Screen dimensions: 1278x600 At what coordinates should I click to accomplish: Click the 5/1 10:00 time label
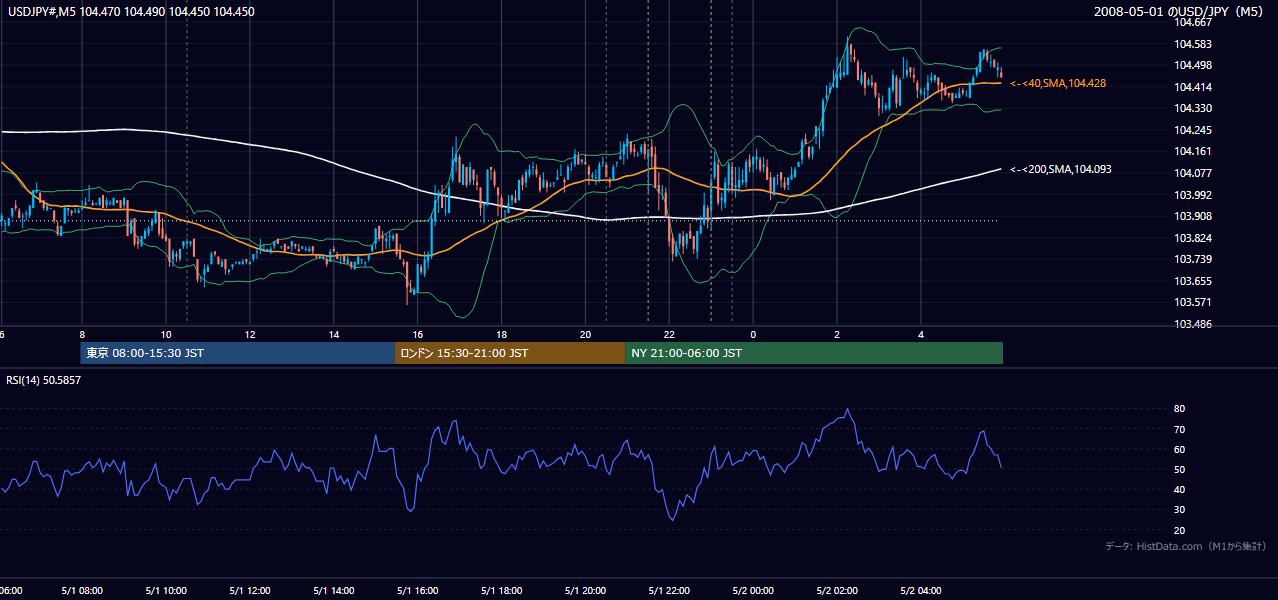167,591
